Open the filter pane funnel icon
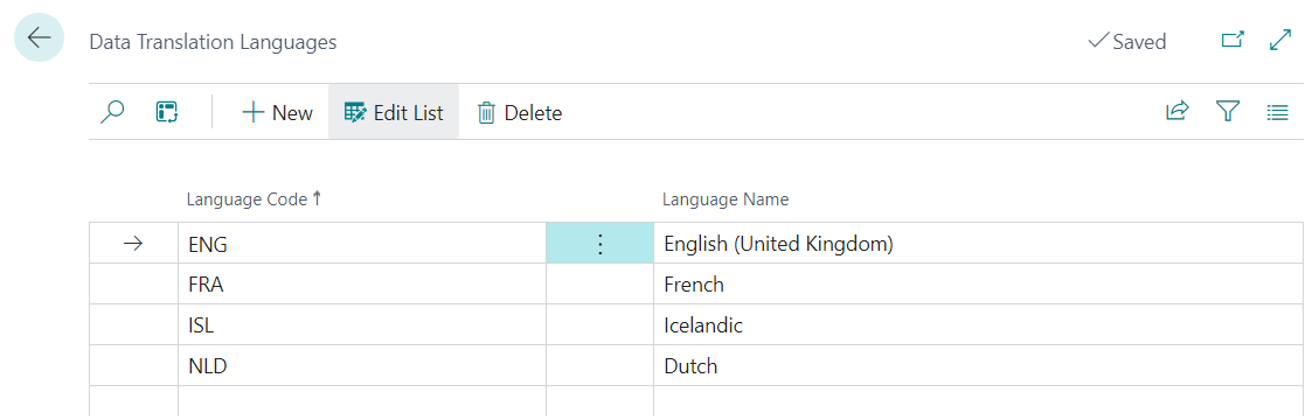Screen dimensions: 1305x416 1227,112
